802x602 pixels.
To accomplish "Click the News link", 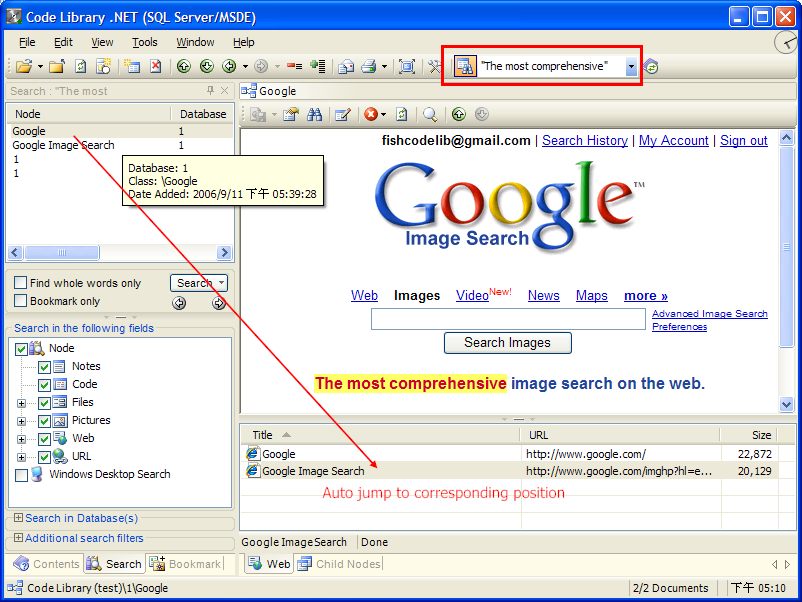I will 544,296.
